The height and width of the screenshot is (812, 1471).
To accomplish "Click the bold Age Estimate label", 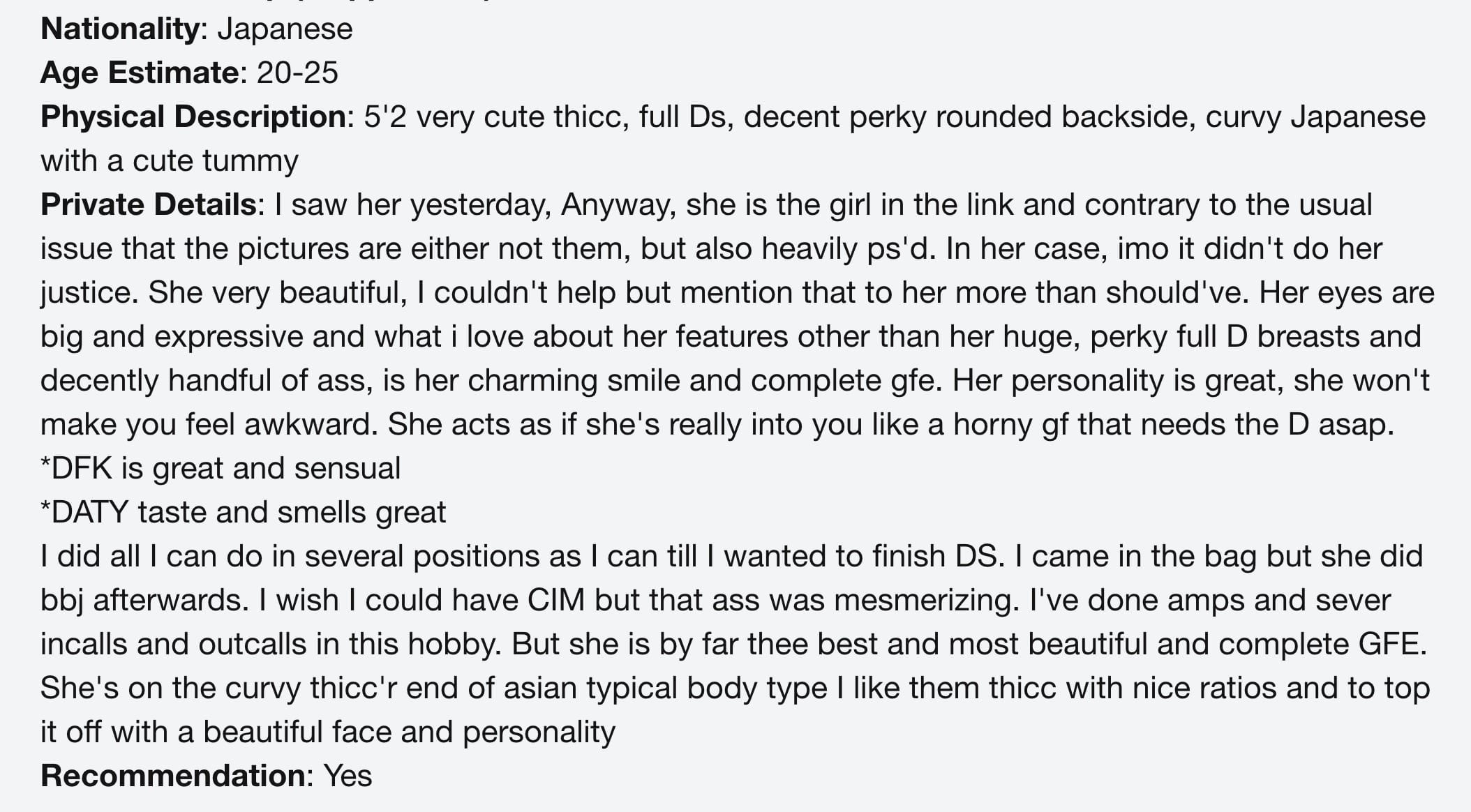I will pos(140,73).
